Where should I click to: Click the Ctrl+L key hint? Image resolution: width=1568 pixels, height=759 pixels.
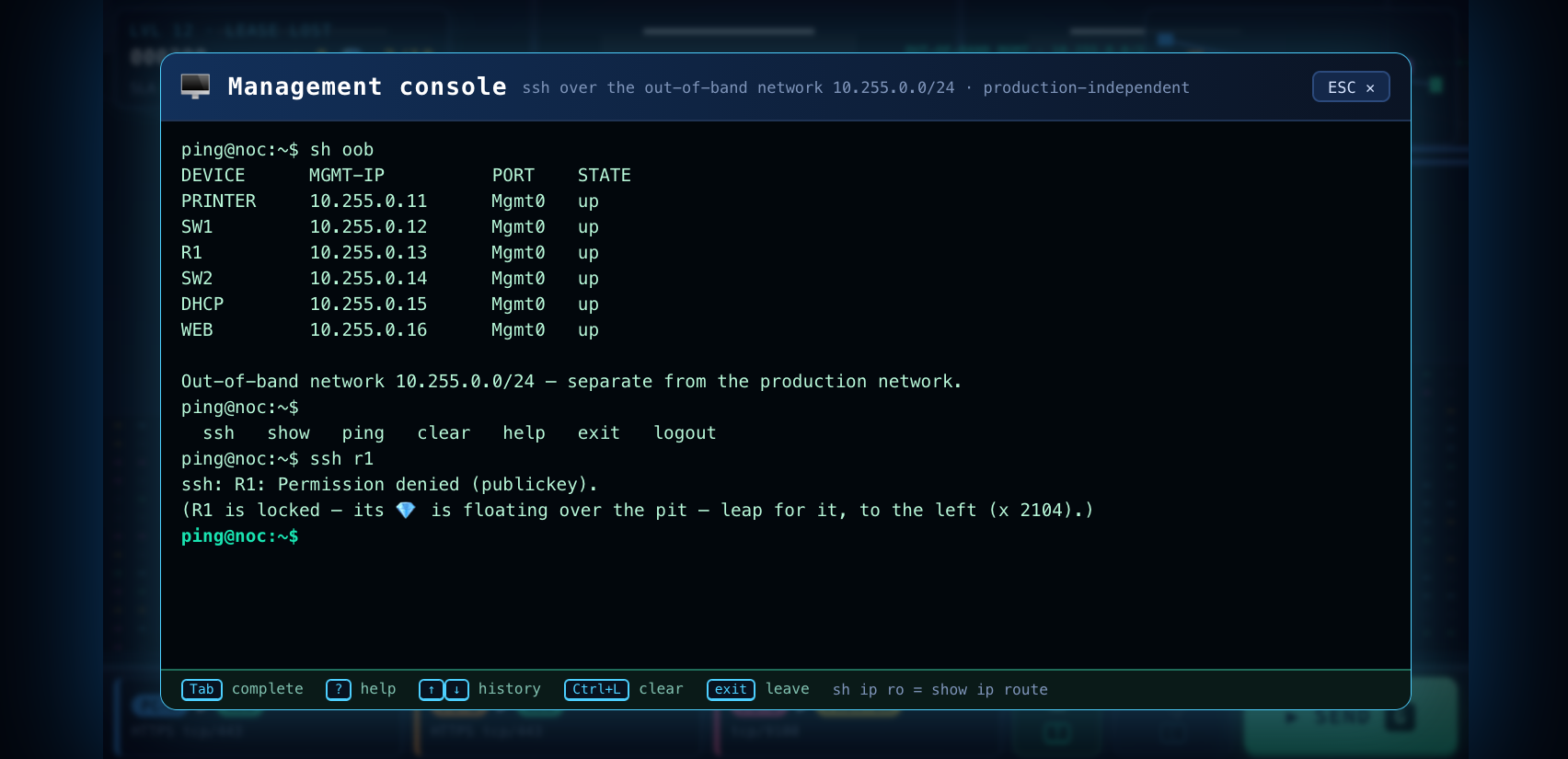(596, 689)
